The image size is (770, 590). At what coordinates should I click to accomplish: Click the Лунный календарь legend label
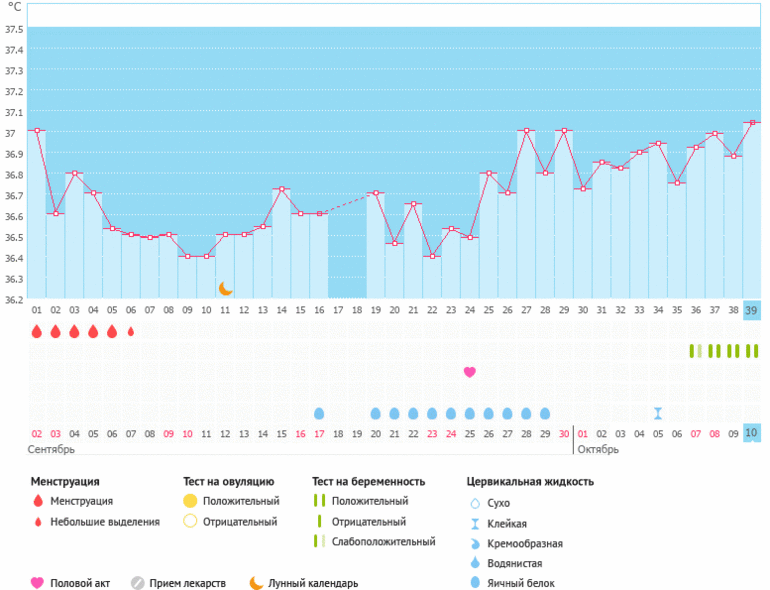(x=312, y=583)
